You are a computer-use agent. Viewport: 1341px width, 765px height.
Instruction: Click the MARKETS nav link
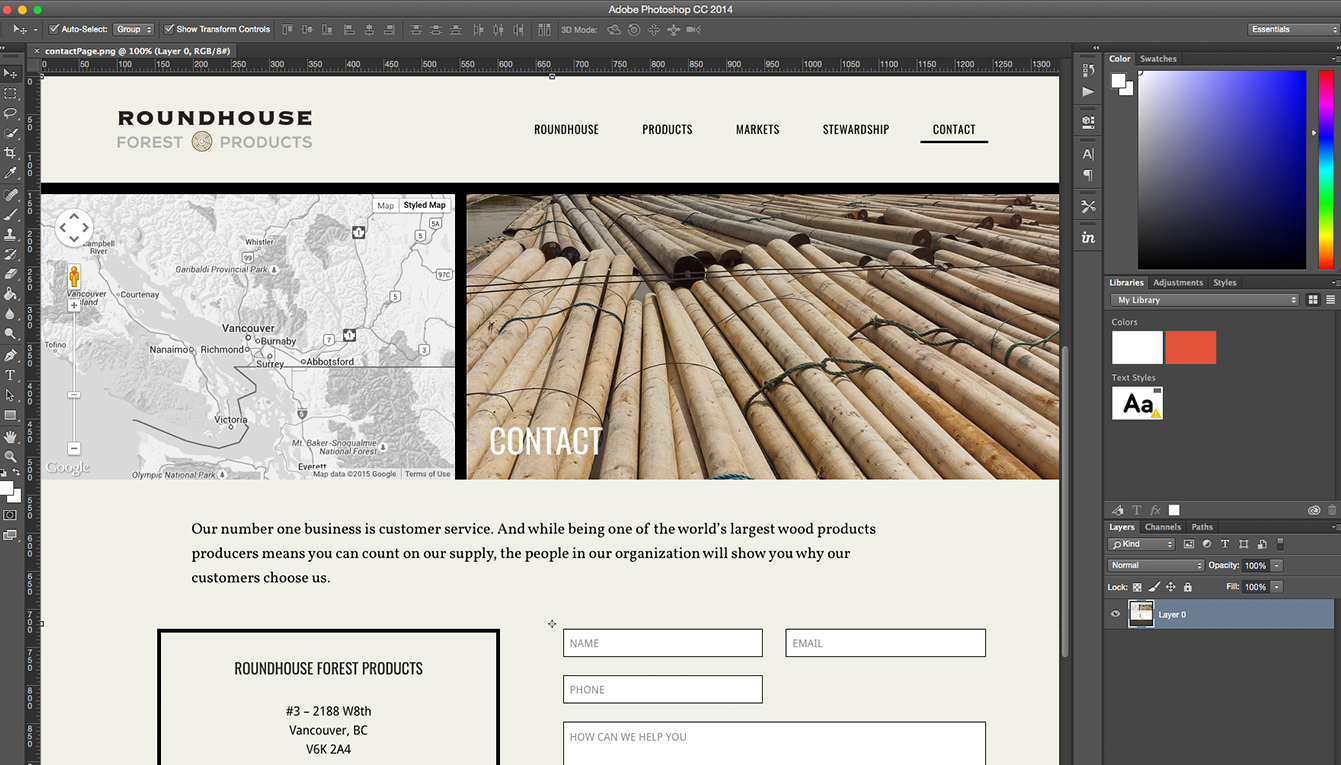pos(757,129)
